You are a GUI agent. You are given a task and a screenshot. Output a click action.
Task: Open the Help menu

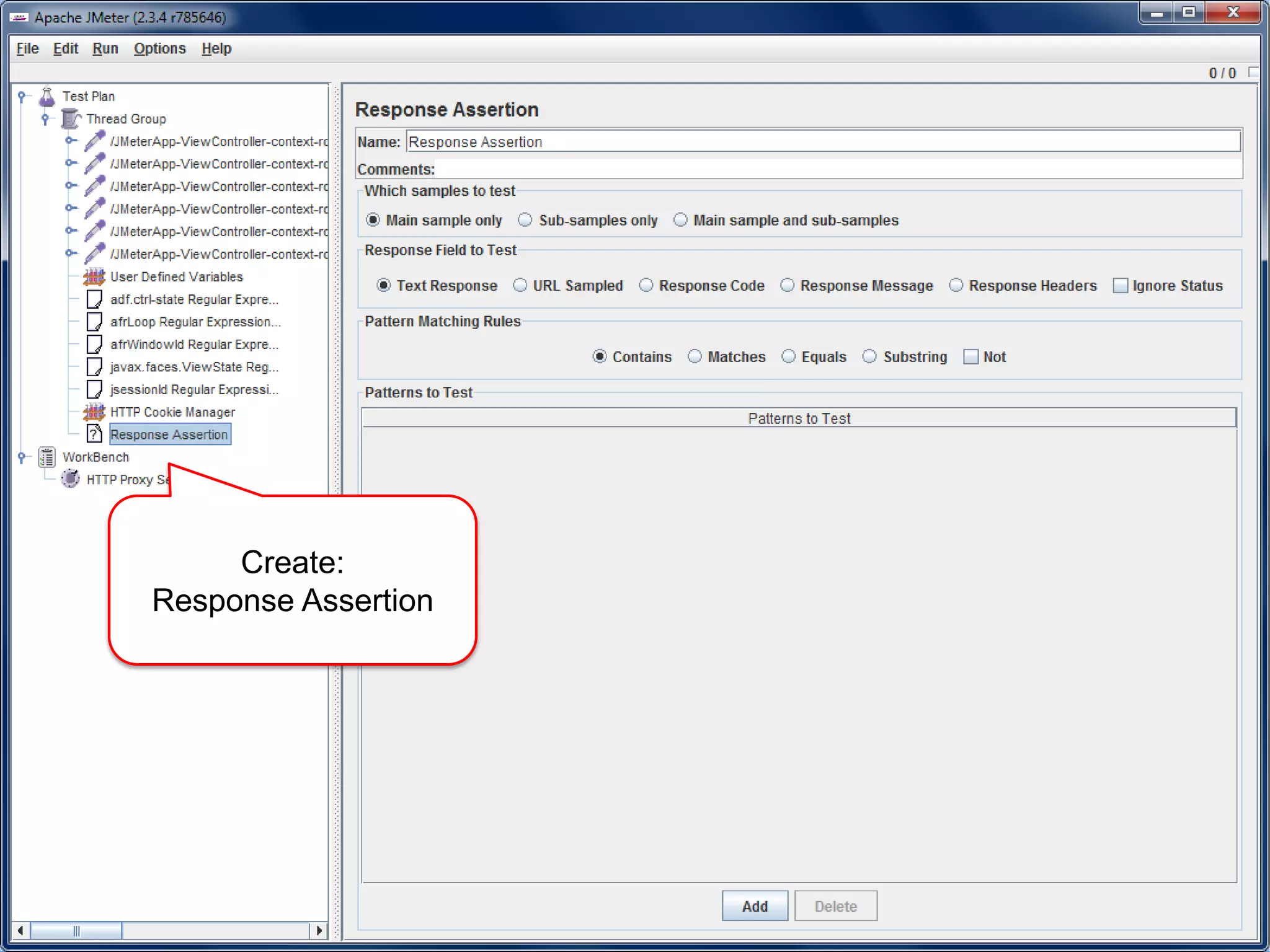216,48
